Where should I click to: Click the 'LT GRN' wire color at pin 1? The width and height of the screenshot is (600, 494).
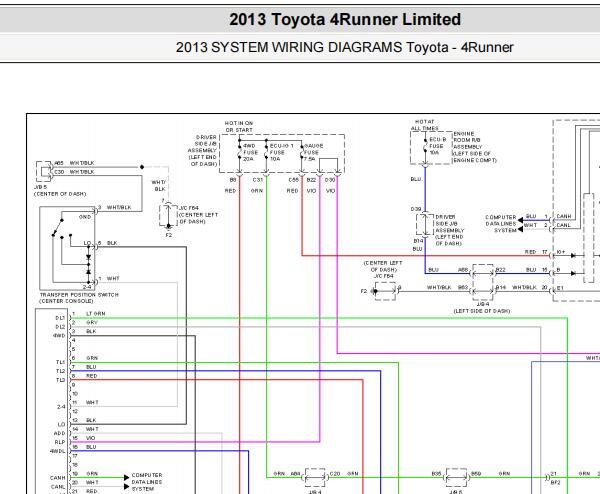point(96,313)
